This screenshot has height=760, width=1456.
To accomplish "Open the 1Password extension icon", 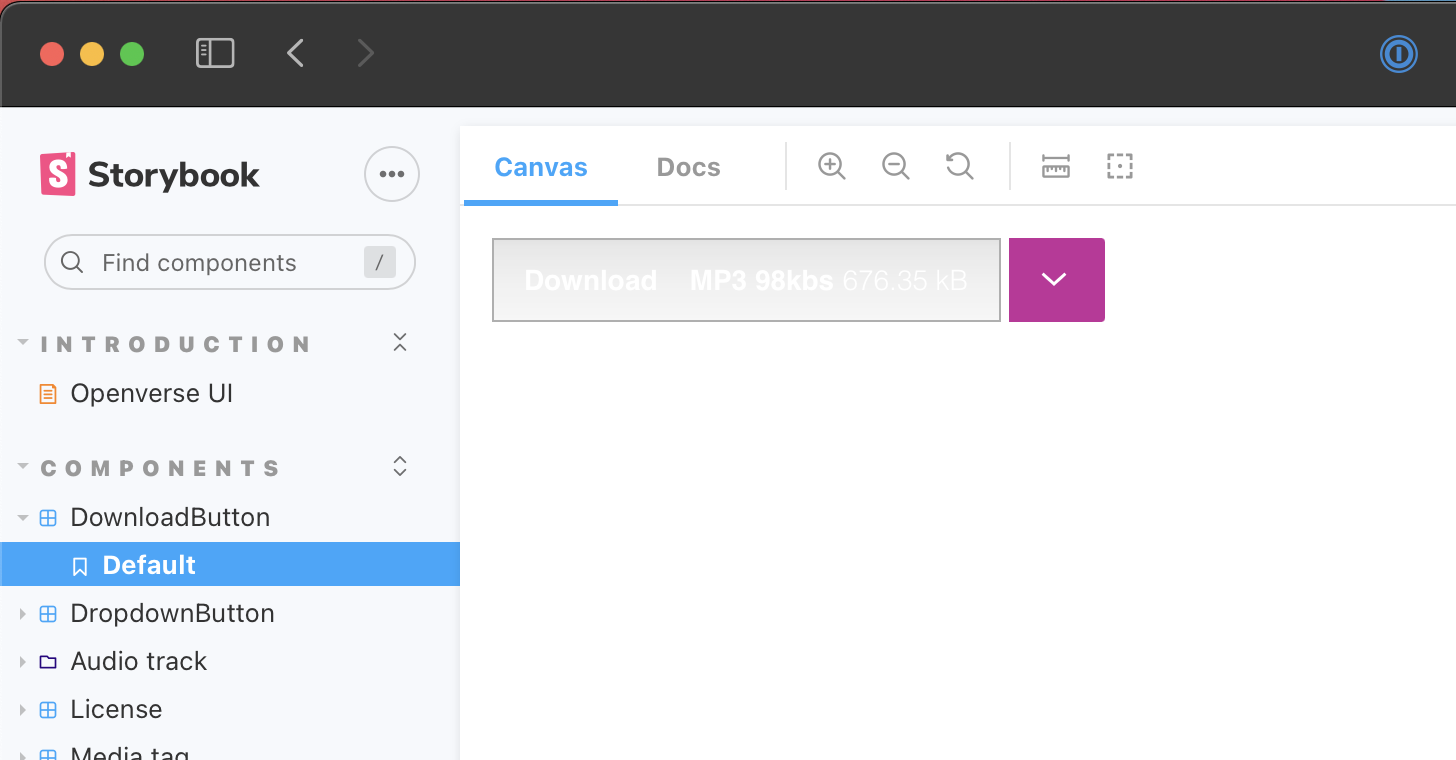I will pyautogui.click(x=1399, y=53).
